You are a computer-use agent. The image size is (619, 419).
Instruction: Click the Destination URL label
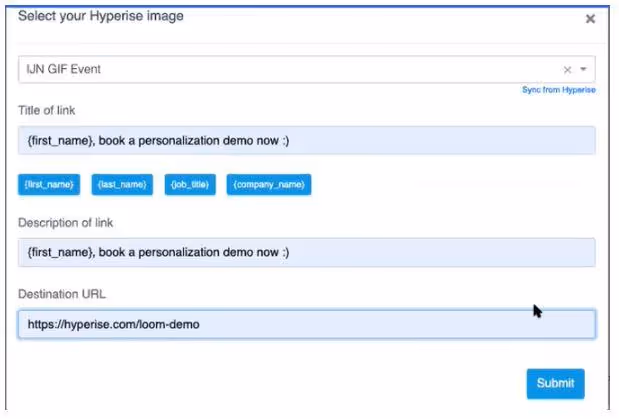(x=62, y=294)
